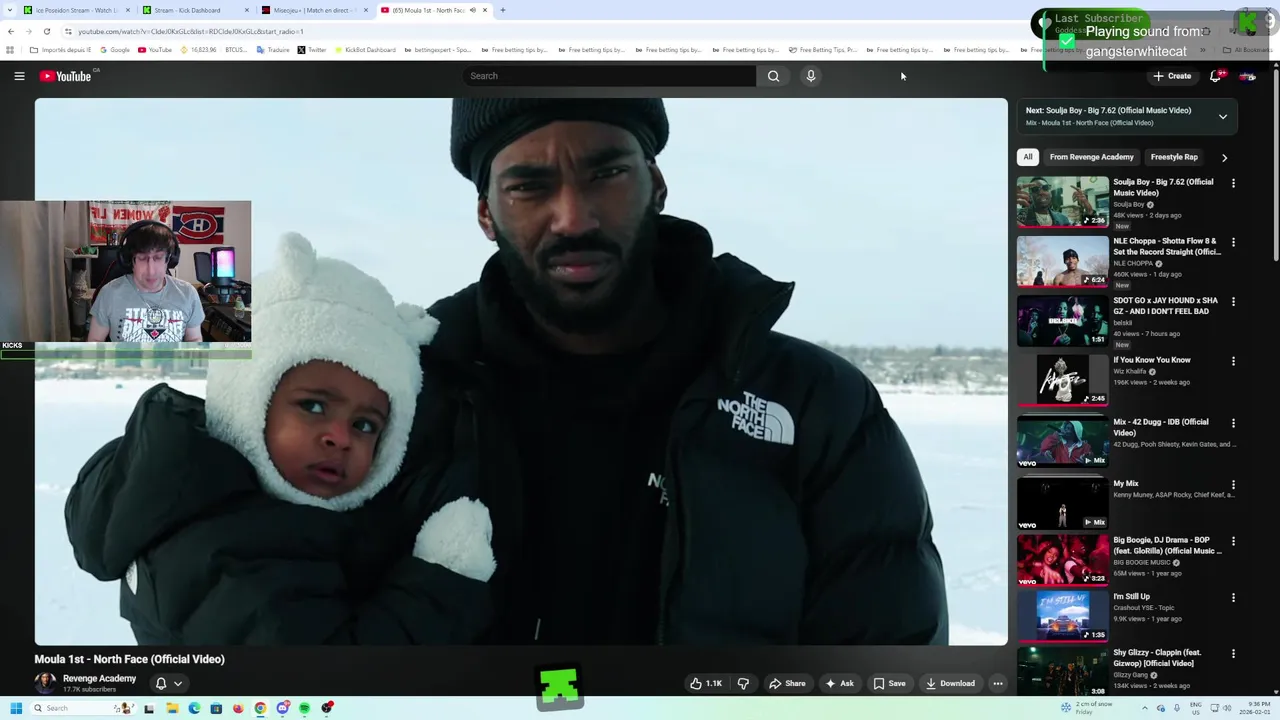Image resolution: width=1280 pixels, height=720 pixels.
Task: Open Microsoft Edge from taskbar
Action: coord(194,708)
